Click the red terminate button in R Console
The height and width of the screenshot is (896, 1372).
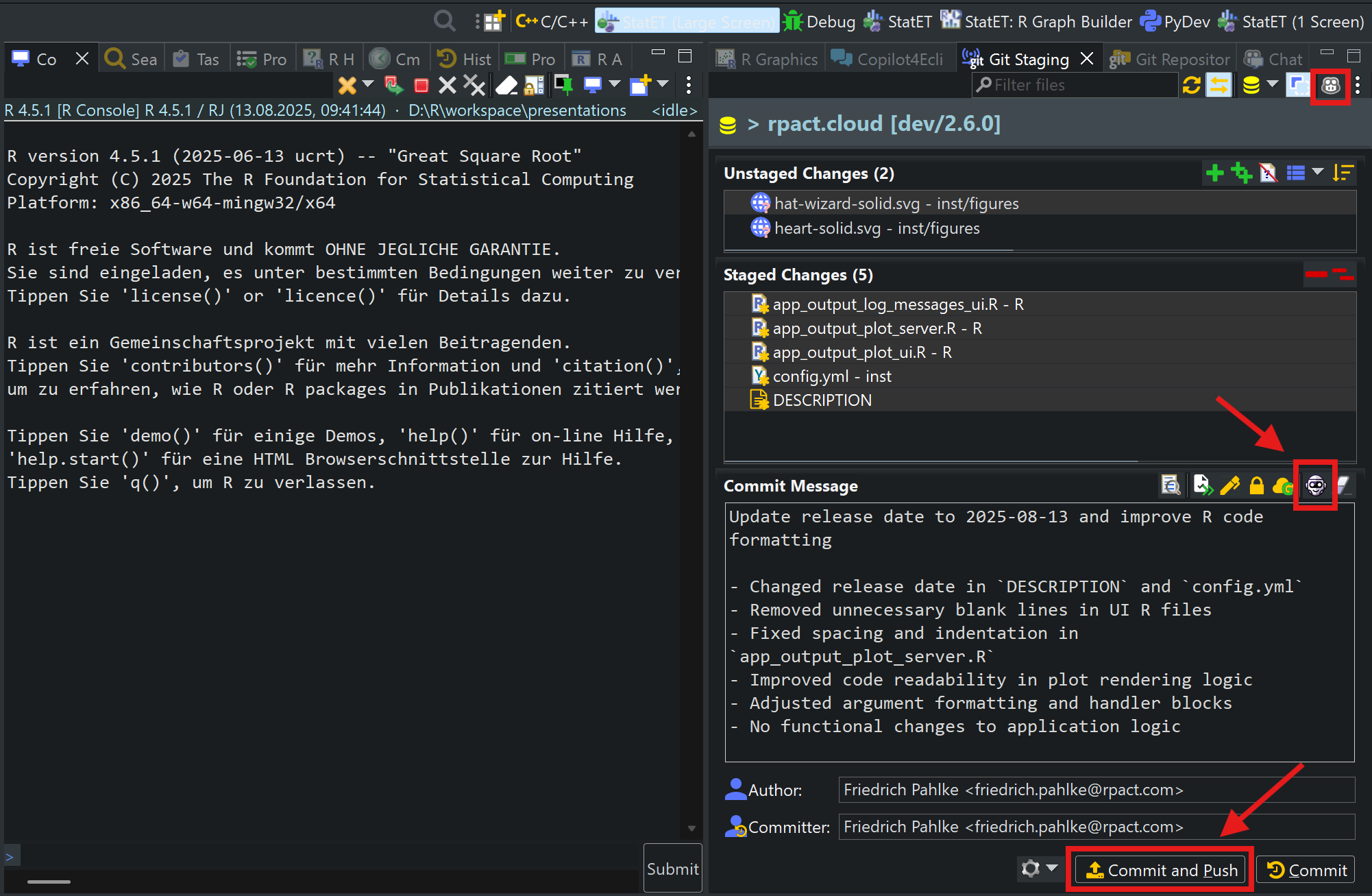pos(421,85)
